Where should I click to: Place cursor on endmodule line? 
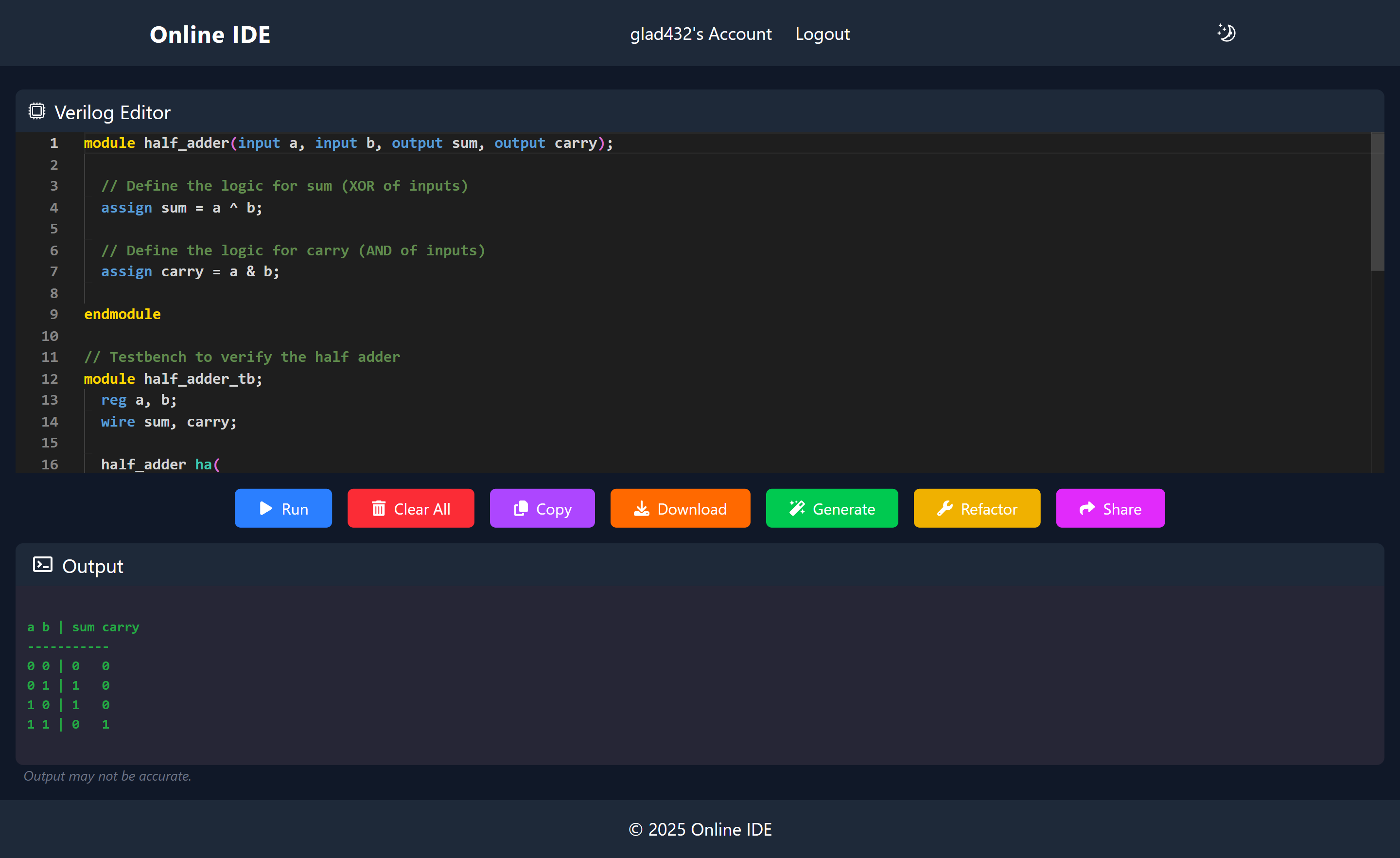[122, 314]
